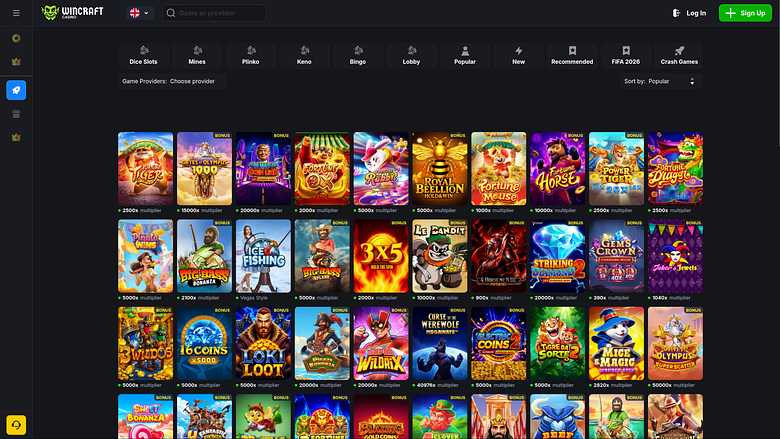Open the Fortune Horse game

(558, 169)
